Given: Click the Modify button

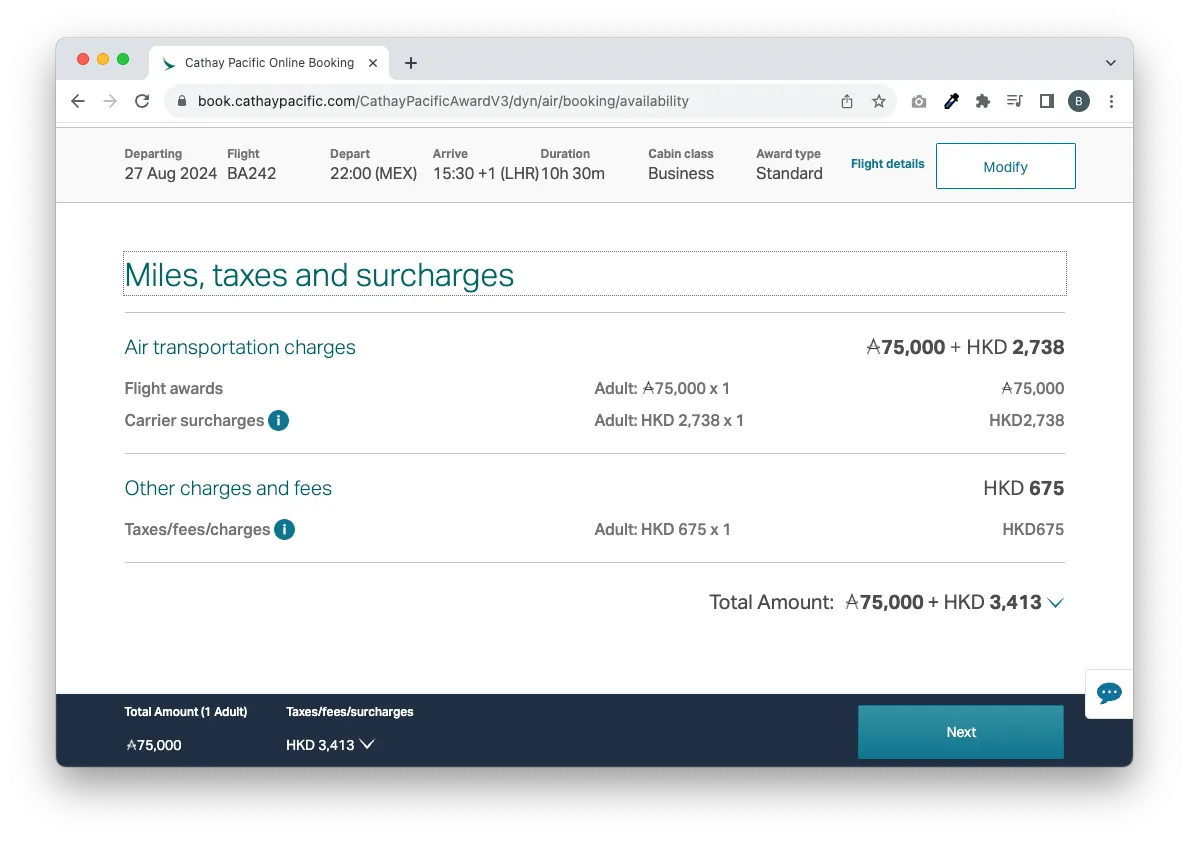Looking at the screenshot, I should point(1005,166).
